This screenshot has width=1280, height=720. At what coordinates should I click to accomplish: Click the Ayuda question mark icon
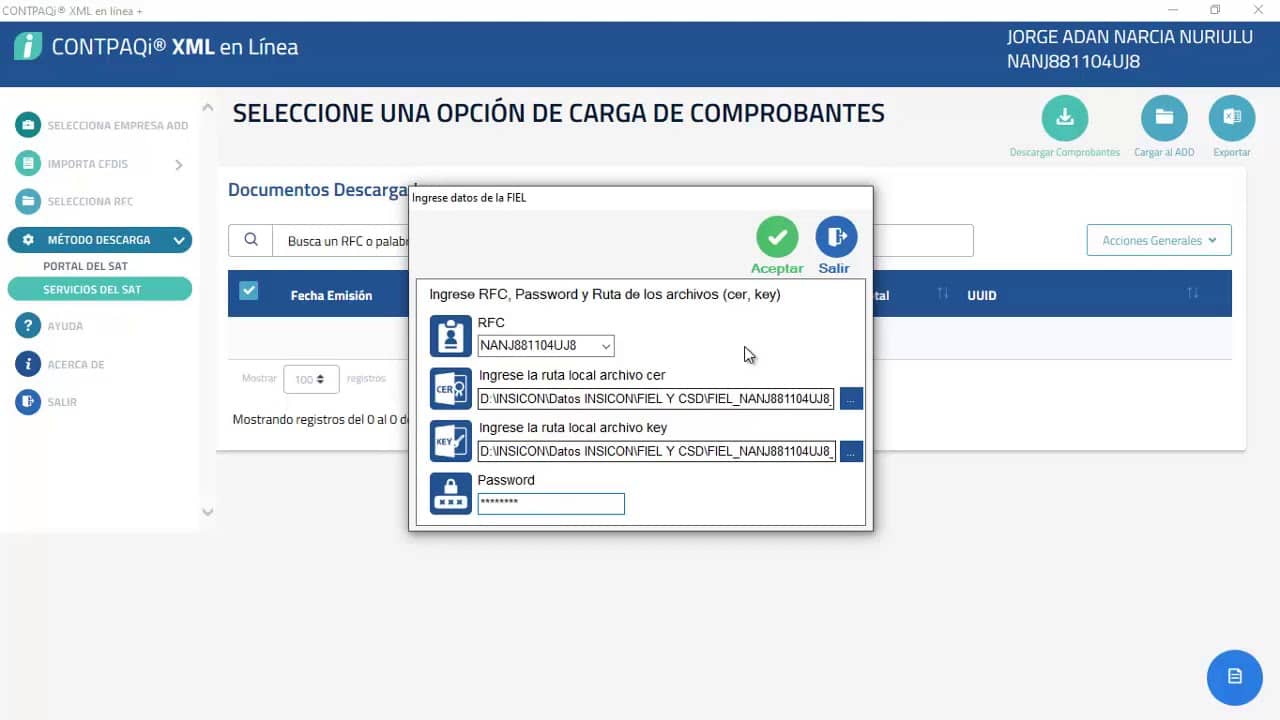click(x=28, y=326)
